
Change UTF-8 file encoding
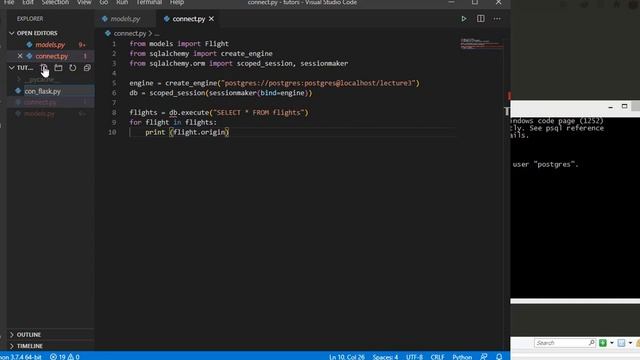click(x=414, y=357)
